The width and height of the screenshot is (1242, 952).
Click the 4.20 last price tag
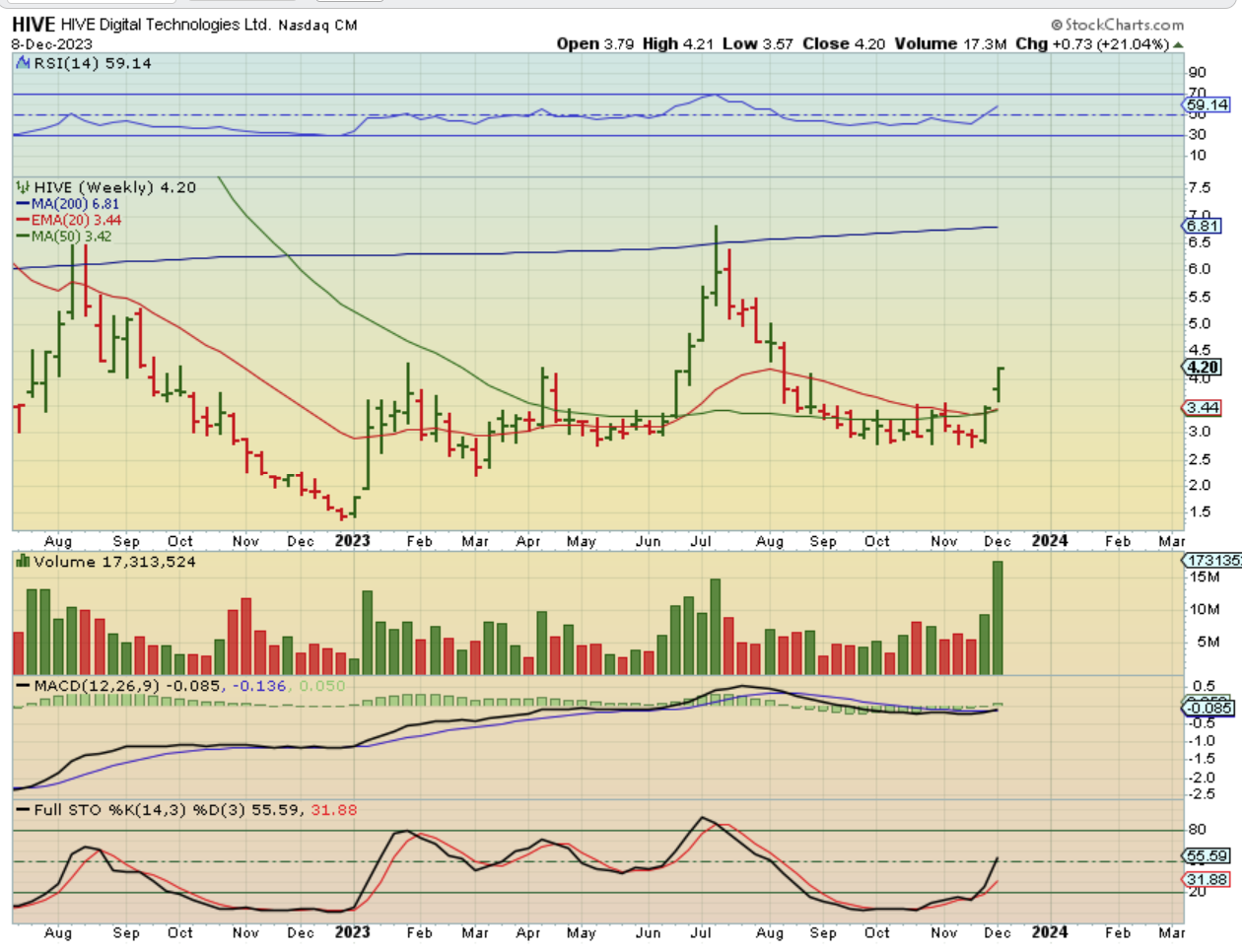(1203, 367)
